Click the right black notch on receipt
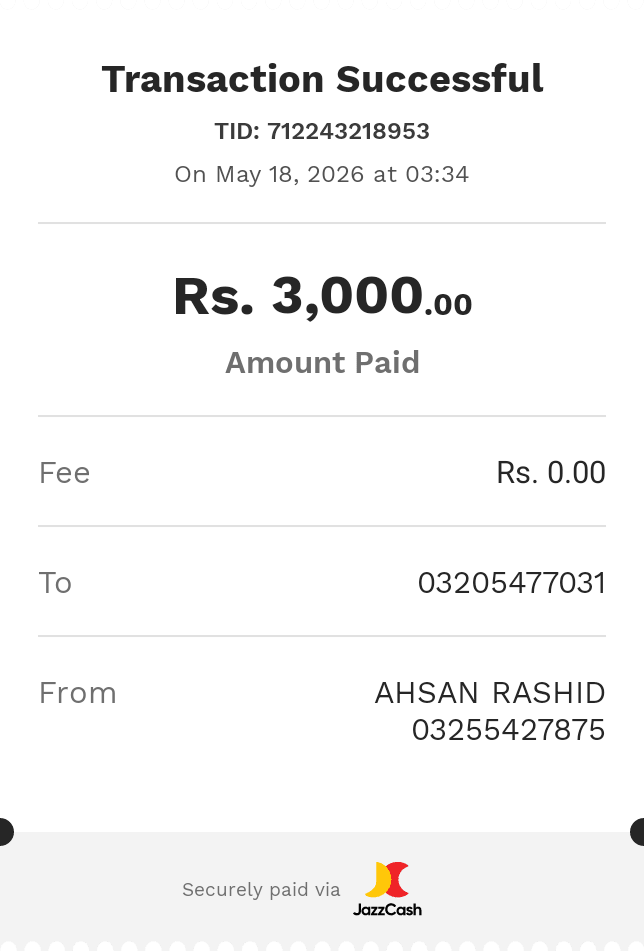Screen dimensions: 644x951 (637, 832)
